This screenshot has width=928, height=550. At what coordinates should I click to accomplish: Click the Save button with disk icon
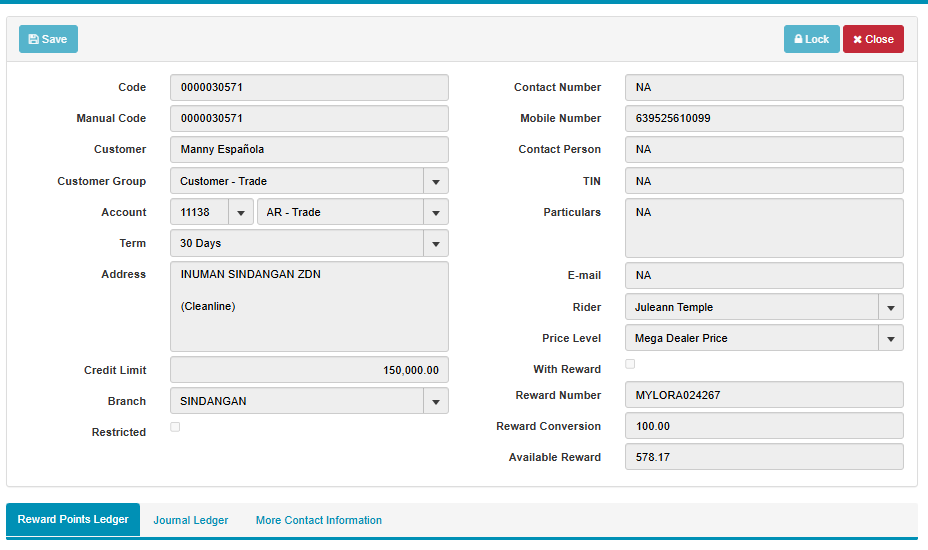point(48,39)
